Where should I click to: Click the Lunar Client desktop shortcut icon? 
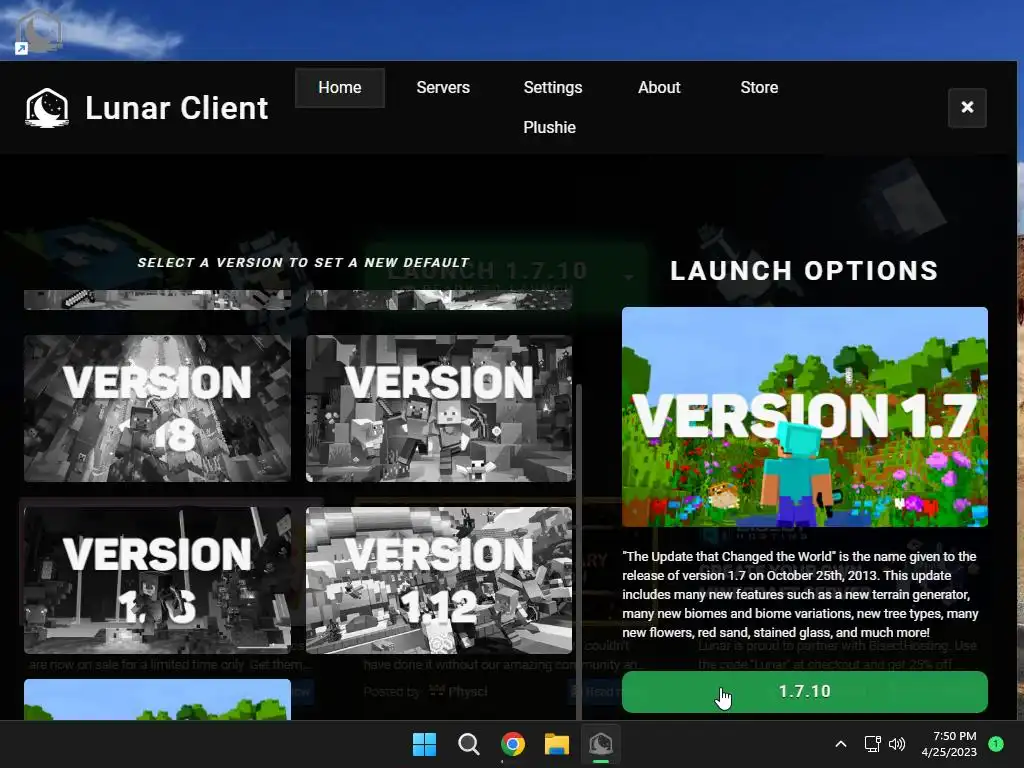click(38, 31)
